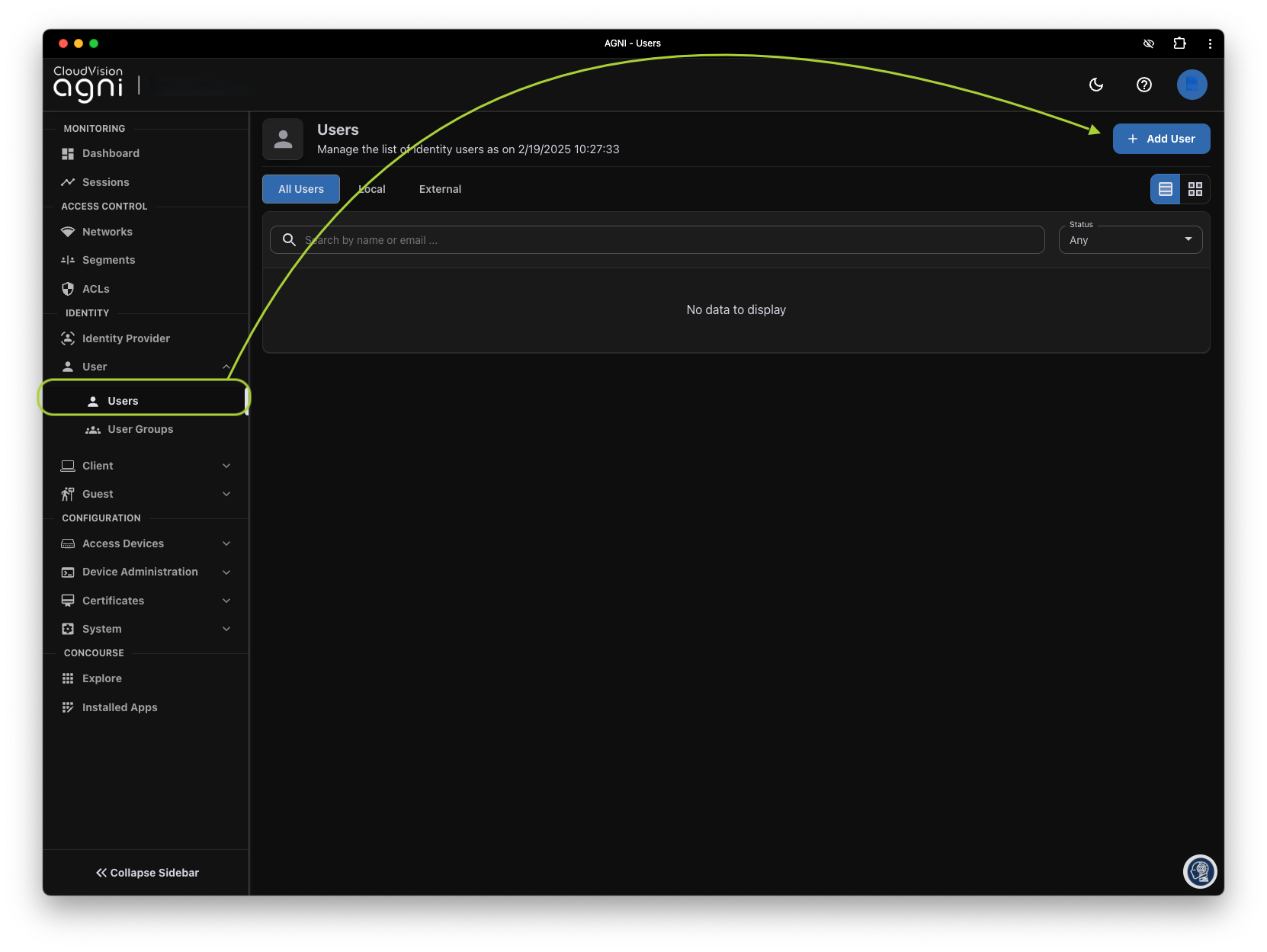Open Installed Apps under Concourse
Image resolution: width=1267 pixels, height=952 pixels.
[120, 707]
